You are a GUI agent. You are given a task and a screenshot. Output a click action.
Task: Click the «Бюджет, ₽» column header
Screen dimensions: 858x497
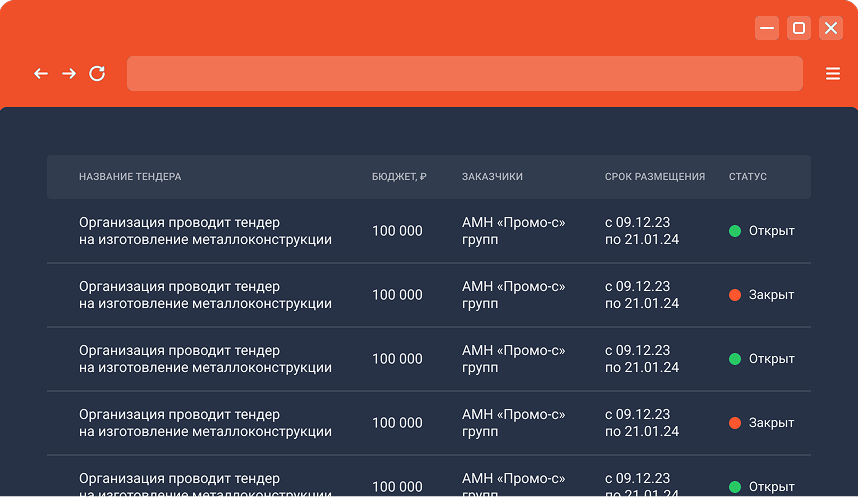(x=399, y=177)
